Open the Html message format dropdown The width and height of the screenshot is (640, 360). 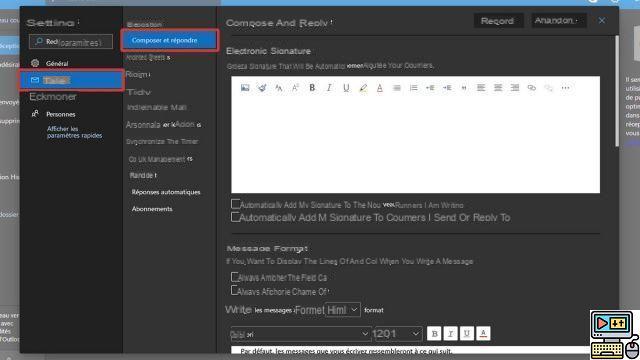click(343, 310)
